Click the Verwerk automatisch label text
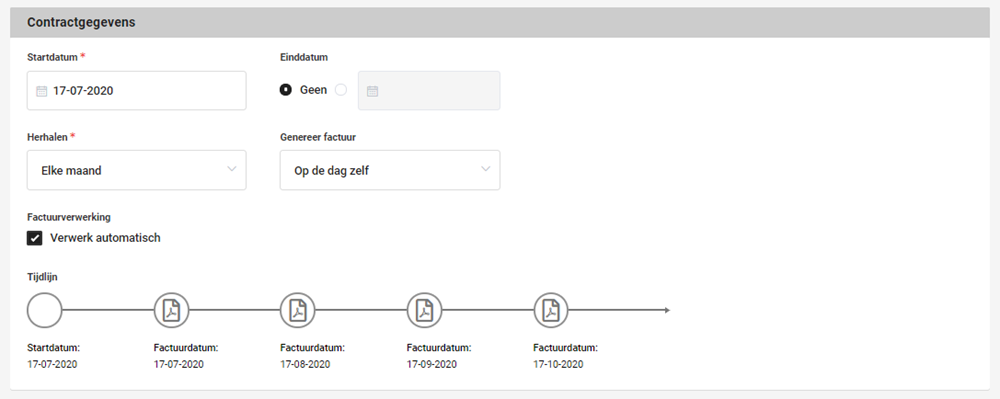Viewport: 1000px width, 399px height. point(105,238)
